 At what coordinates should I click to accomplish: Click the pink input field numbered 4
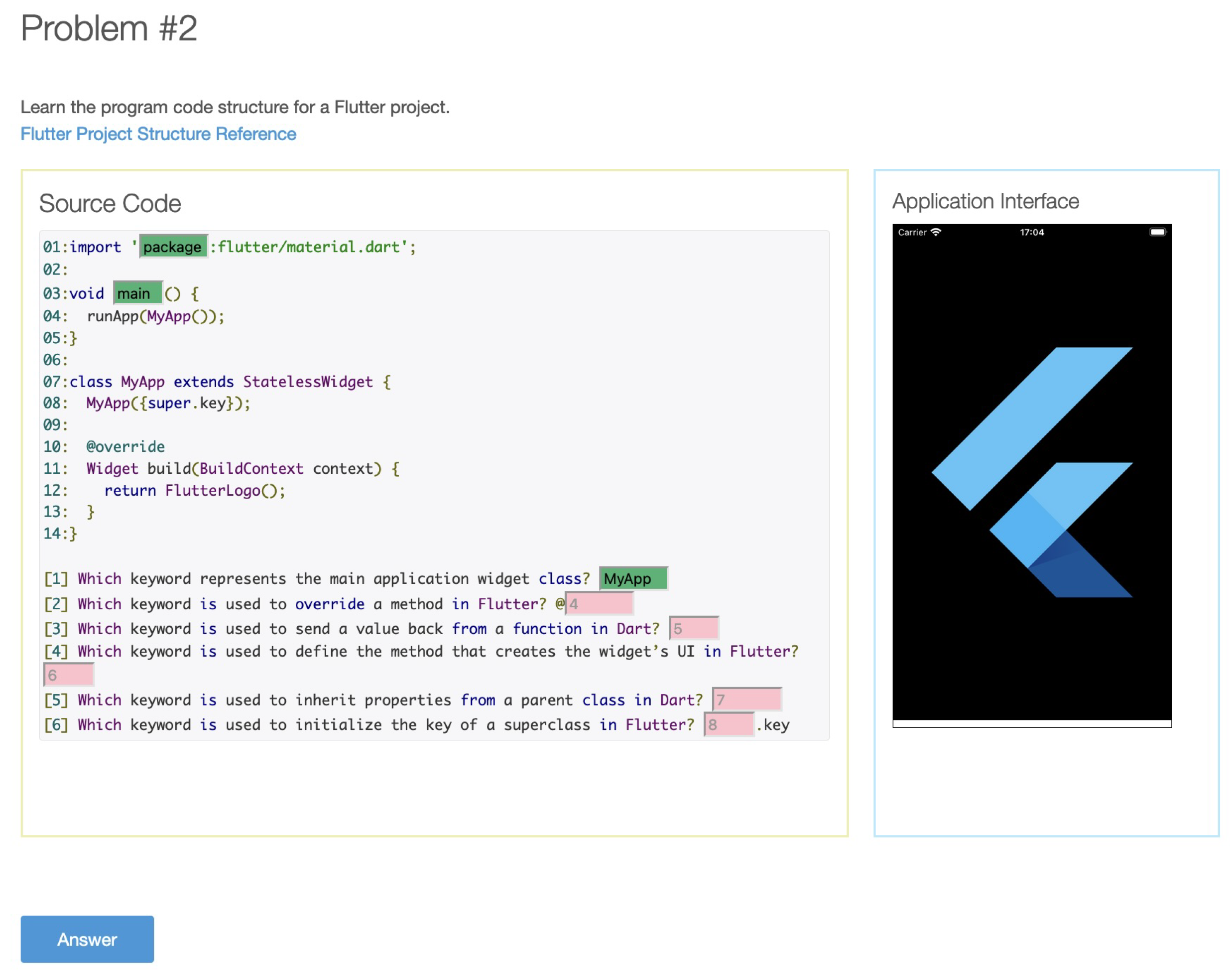599,603
